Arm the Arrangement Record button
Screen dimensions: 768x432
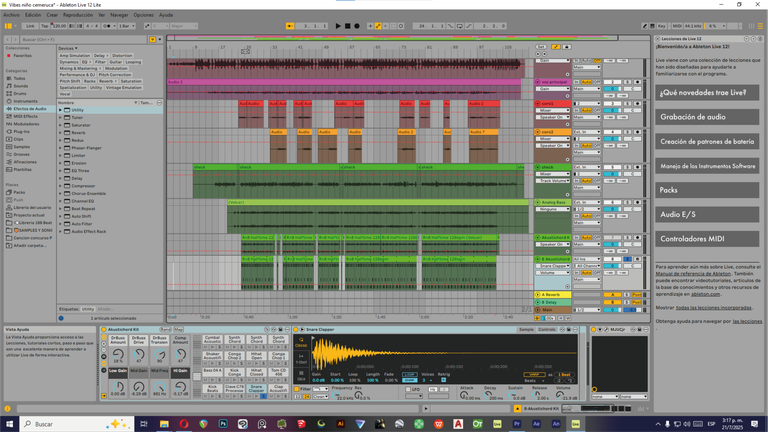(357, 26)
